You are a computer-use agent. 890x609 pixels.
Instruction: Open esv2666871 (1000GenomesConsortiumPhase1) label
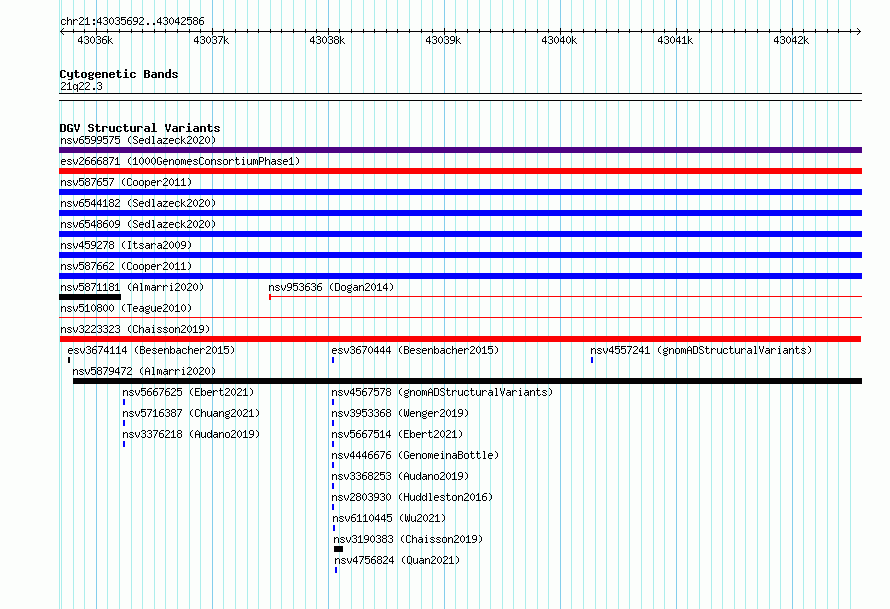click(x=180, y=161)
